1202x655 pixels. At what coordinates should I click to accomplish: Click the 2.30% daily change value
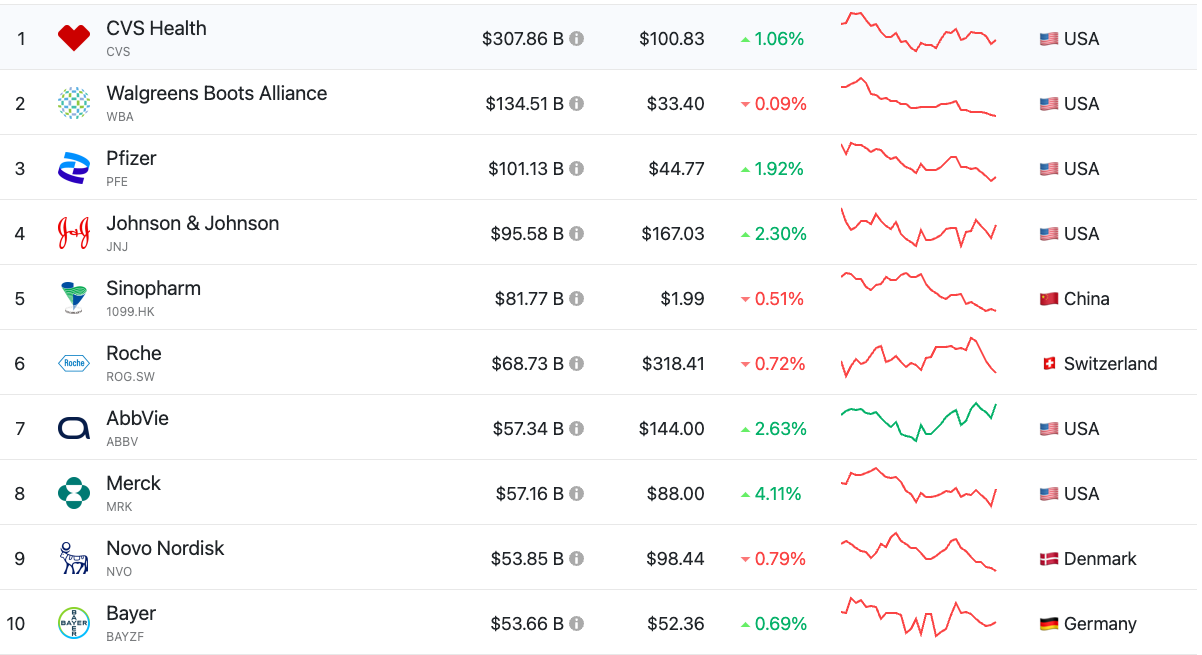(780, 234)
